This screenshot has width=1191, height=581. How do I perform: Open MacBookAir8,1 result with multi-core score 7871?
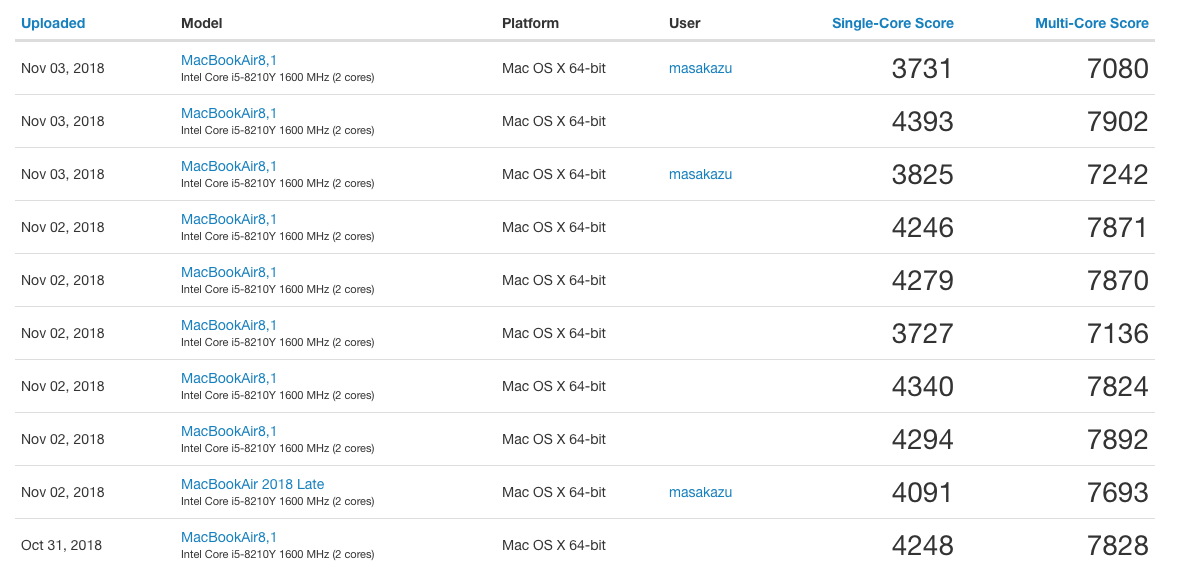[229, 219]
